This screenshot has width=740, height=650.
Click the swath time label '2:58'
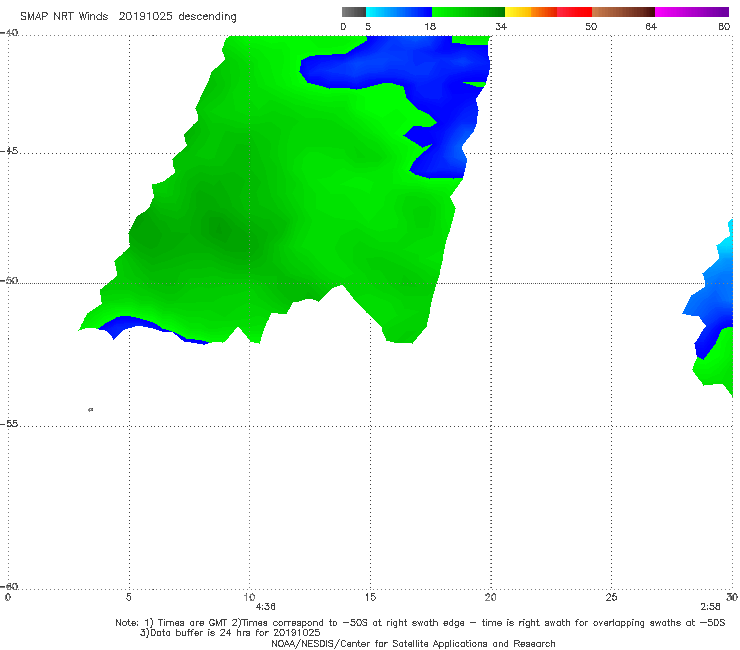(710, 607)
